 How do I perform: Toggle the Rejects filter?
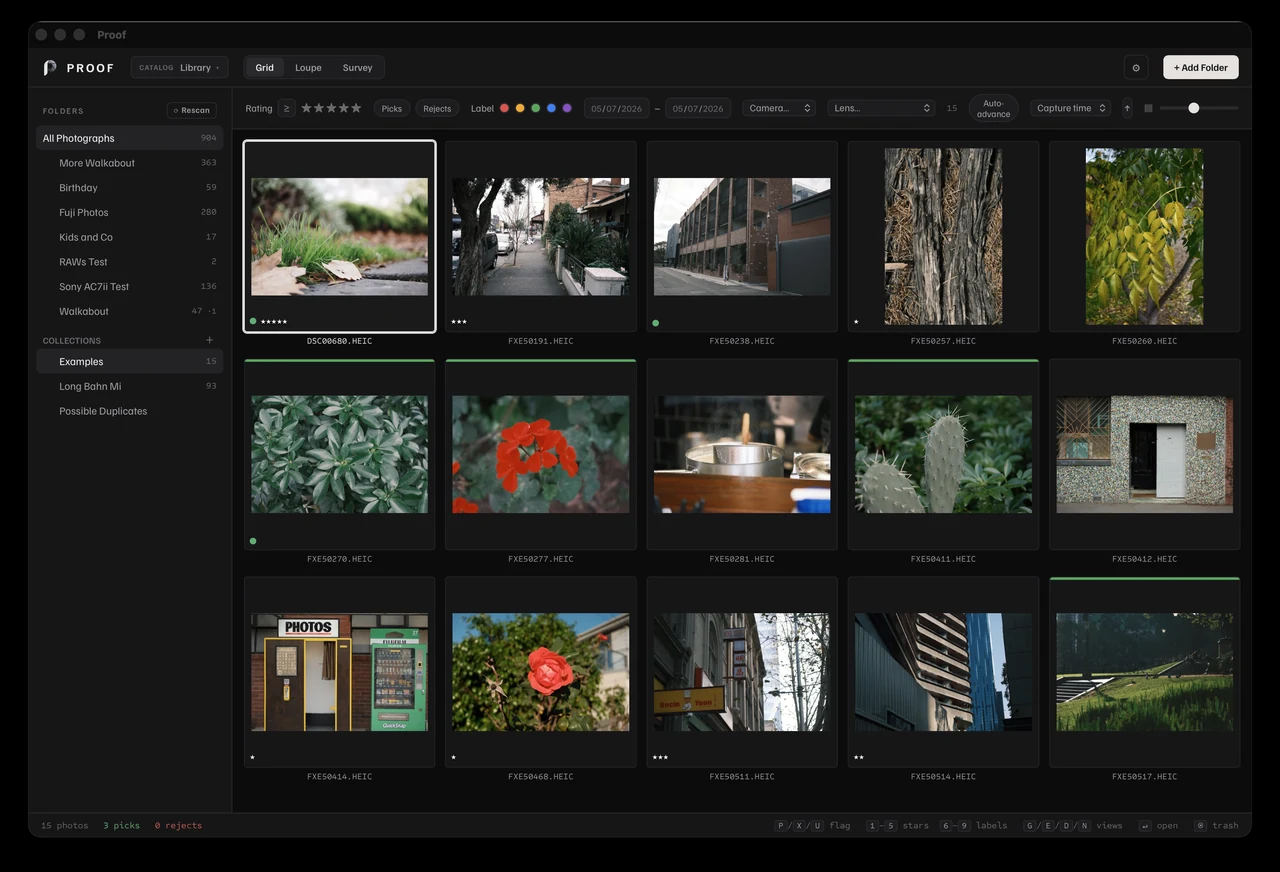click(x=437, y=108)
